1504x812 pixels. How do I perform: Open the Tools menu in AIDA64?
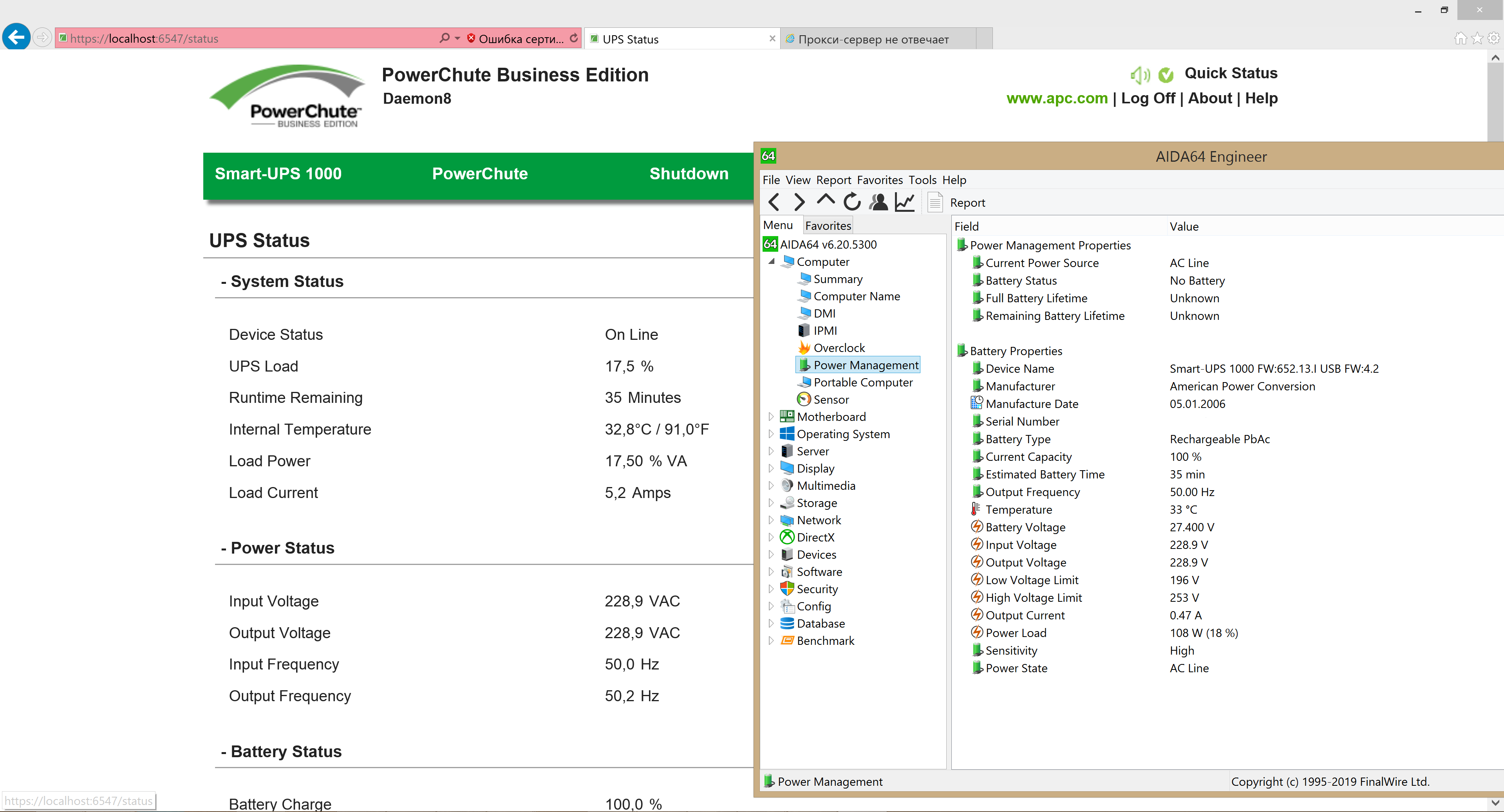pyautogui.click(x=922, y=180)
